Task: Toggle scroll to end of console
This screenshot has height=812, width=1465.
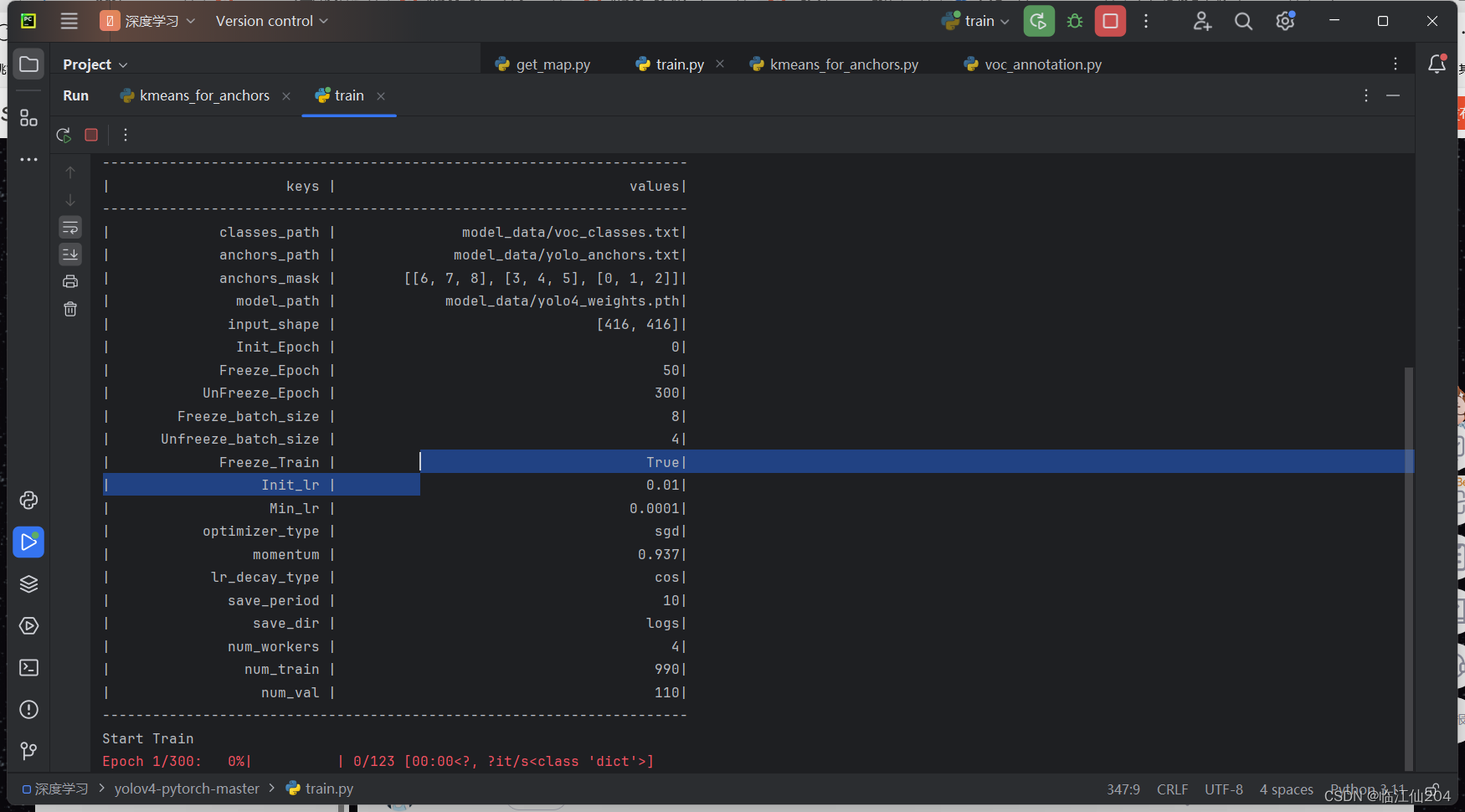Action: (70, 254)
